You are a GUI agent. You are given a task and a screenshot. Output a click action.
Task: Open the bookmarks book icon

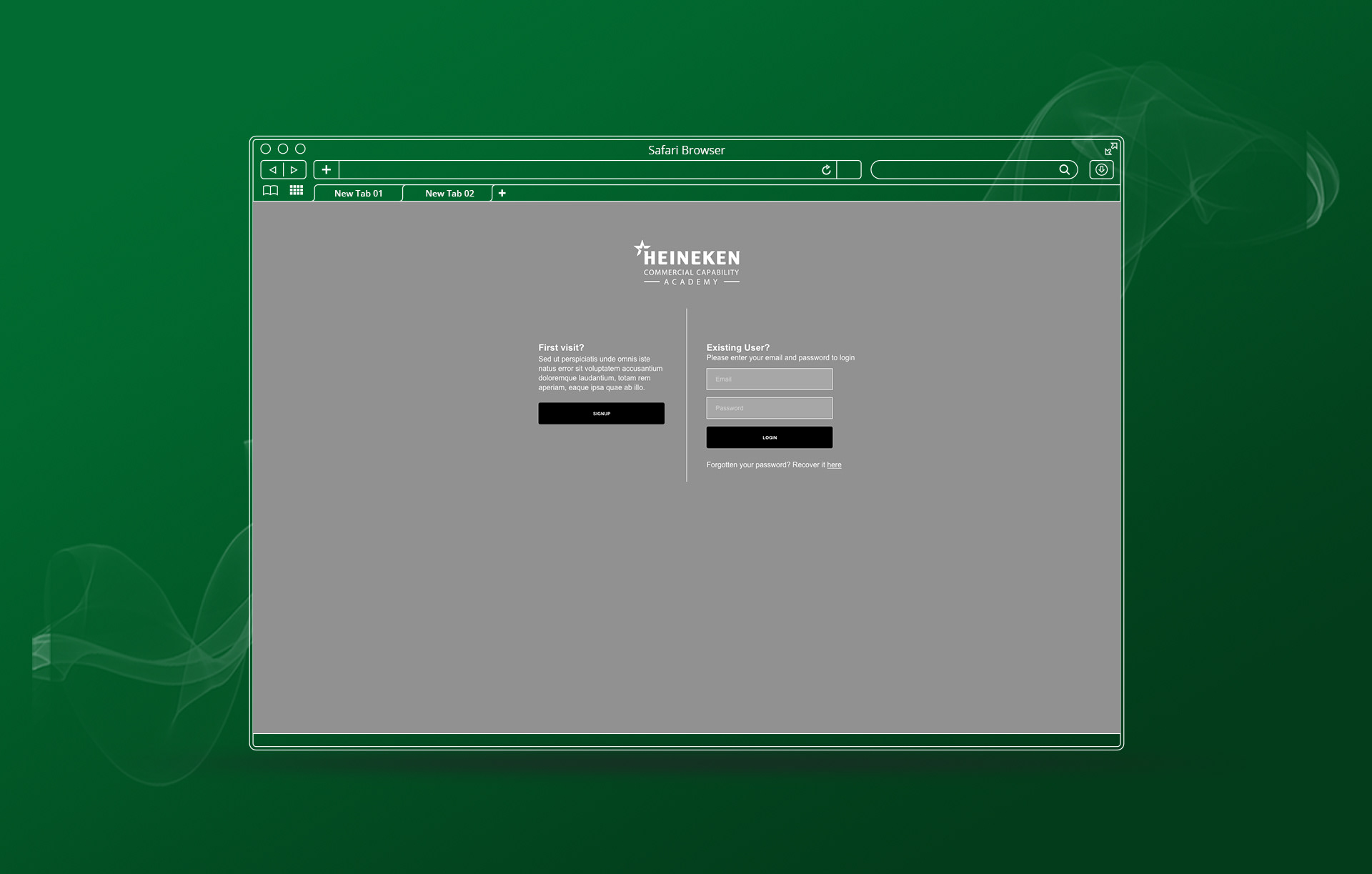[x=270, y=191]
